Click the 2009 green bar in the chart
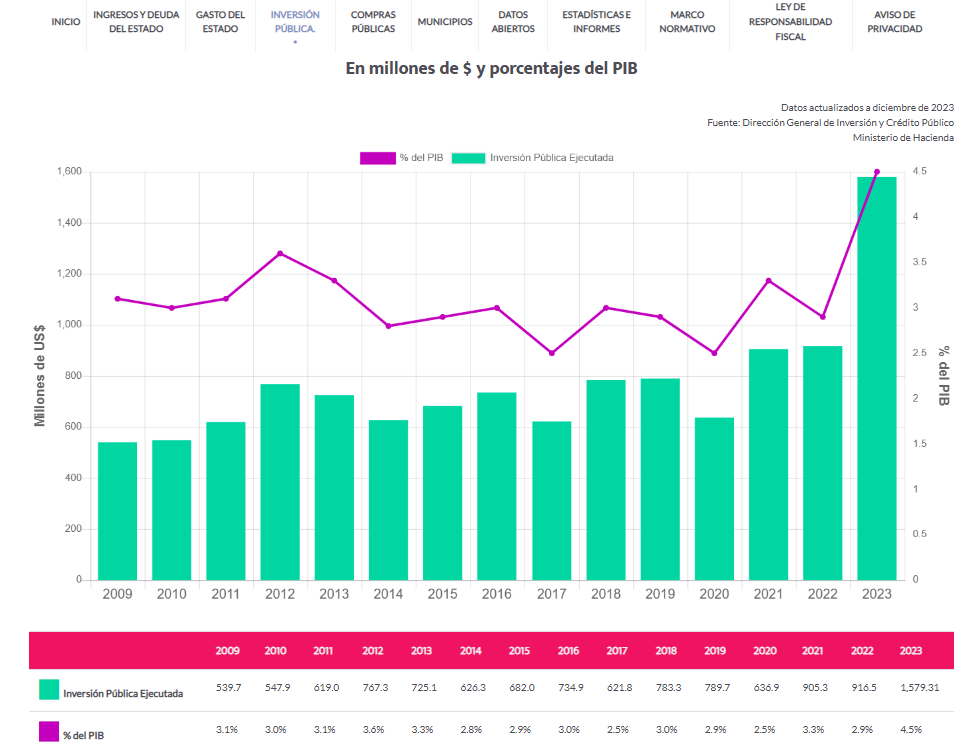The height and width of the screenshot is (749, 979). pos(117,511)
